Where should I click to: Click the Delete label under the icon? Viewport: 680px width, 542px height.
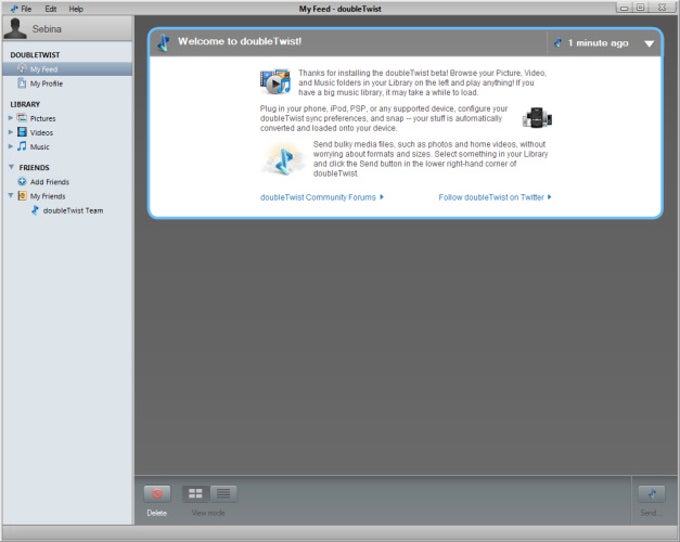point(157,513)
